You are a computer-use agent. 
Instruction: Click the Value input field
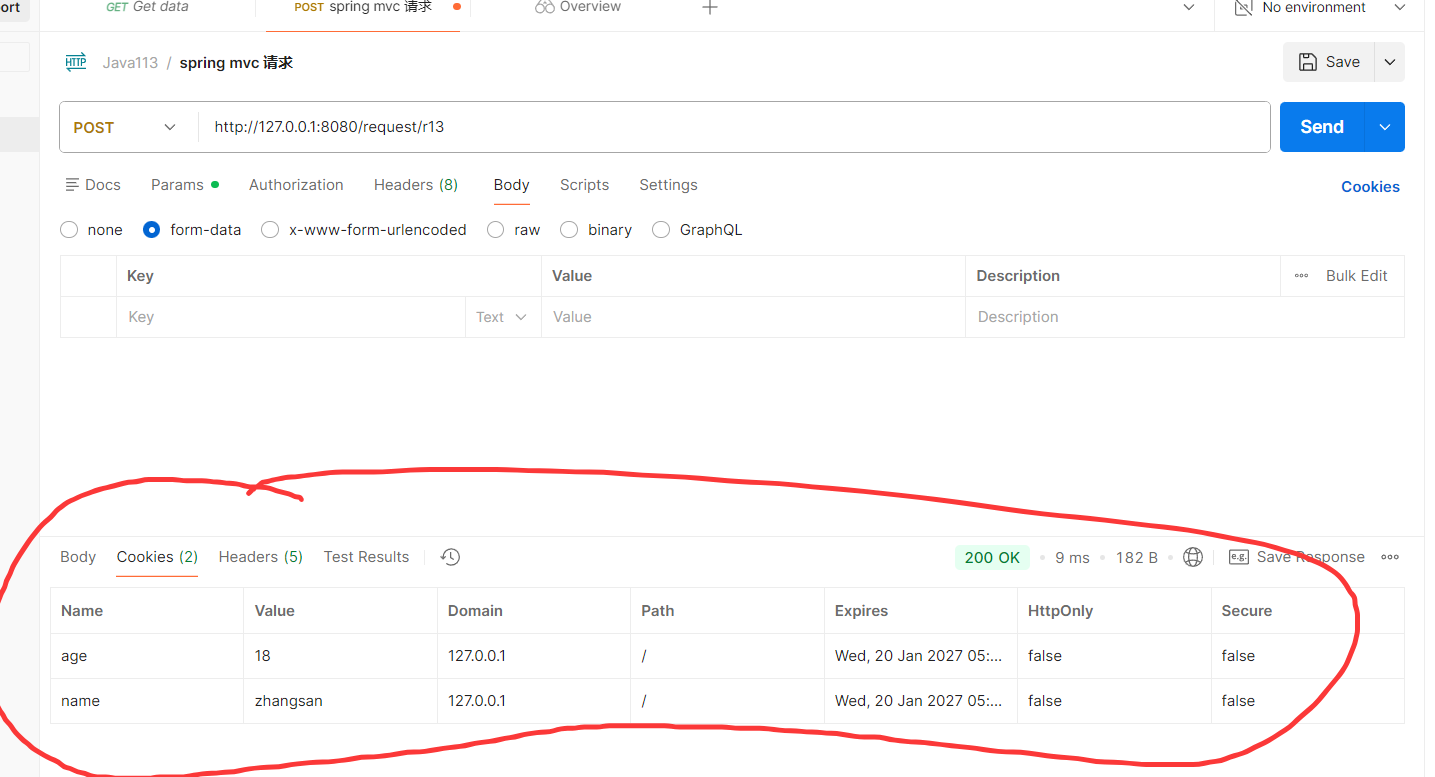coord(753,317)
